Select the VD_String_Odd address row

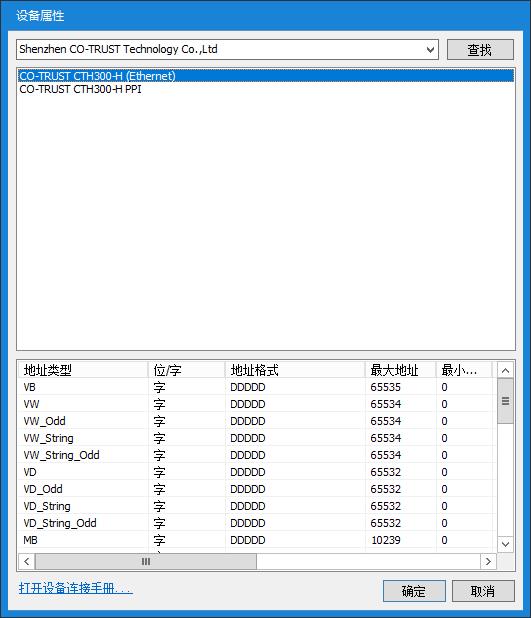(x=256, y=523)
